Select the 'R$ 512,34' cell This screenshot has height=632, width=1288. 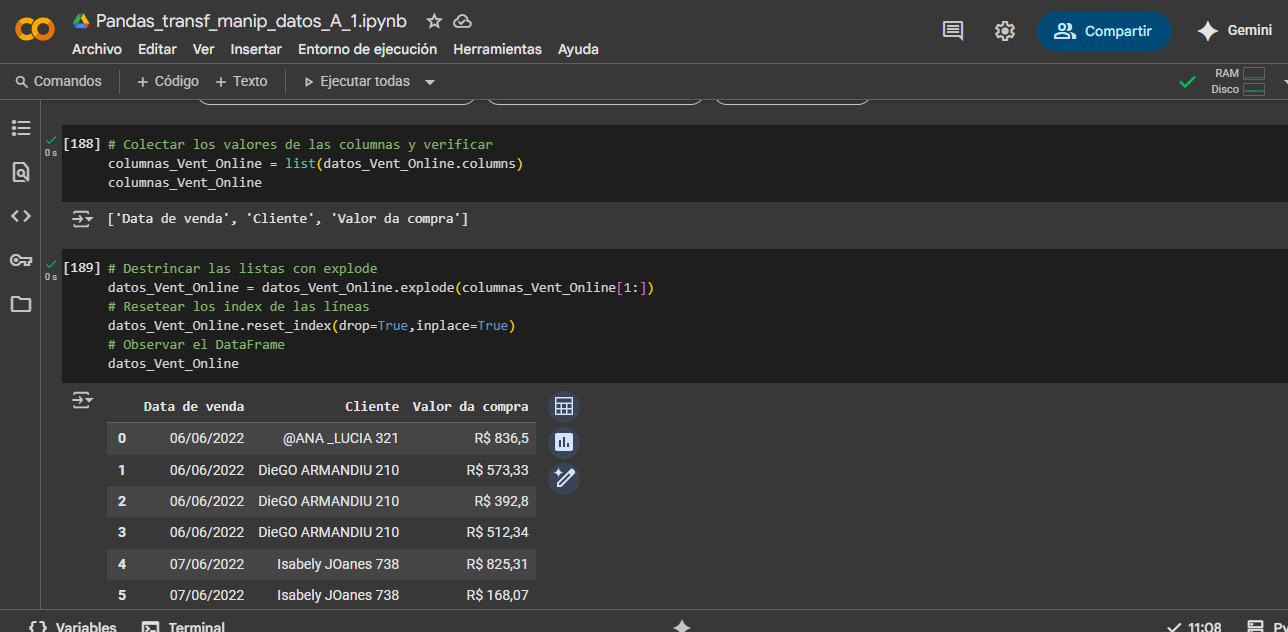498,532
